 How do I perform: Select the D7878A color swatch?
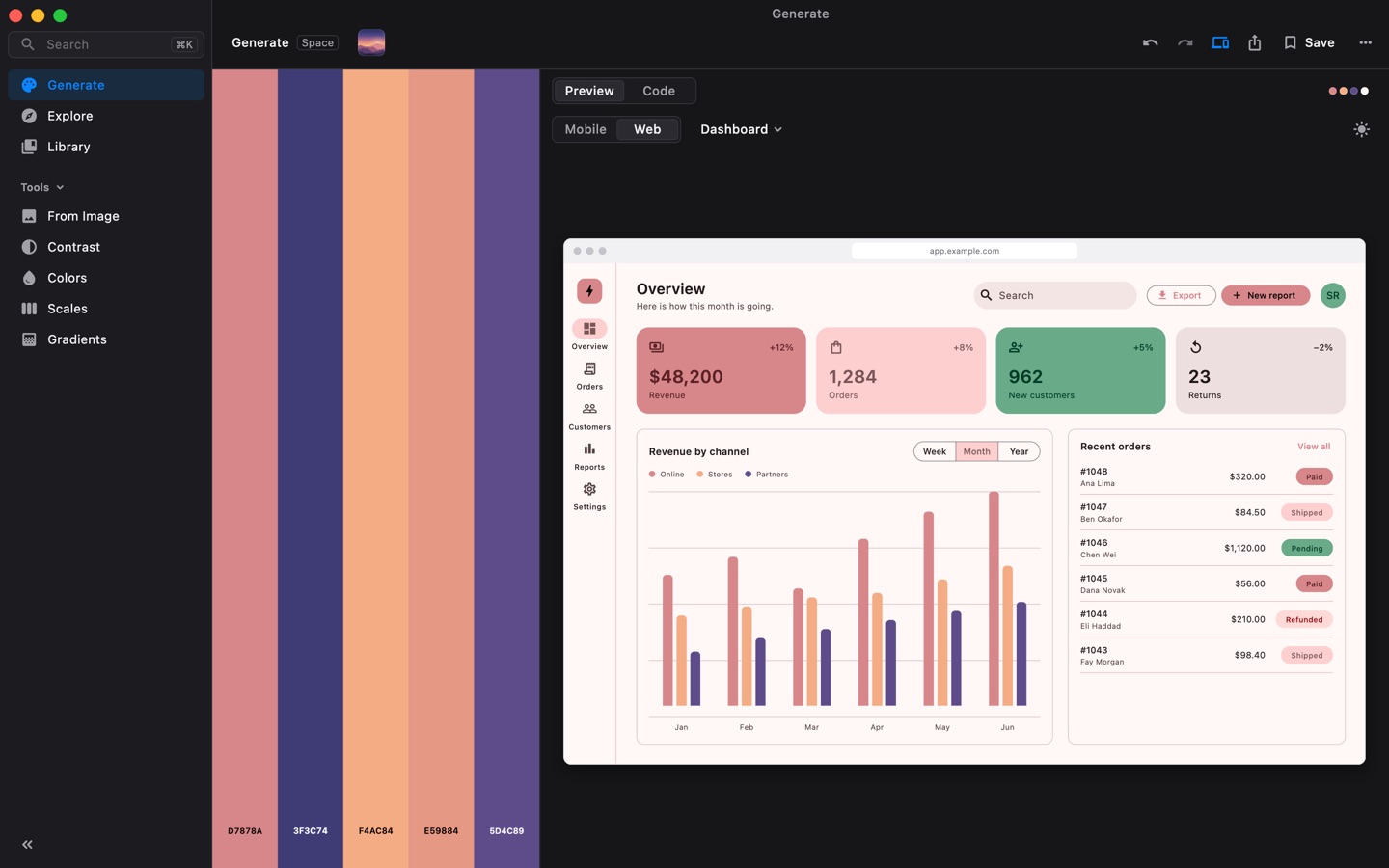coord(245,469)
